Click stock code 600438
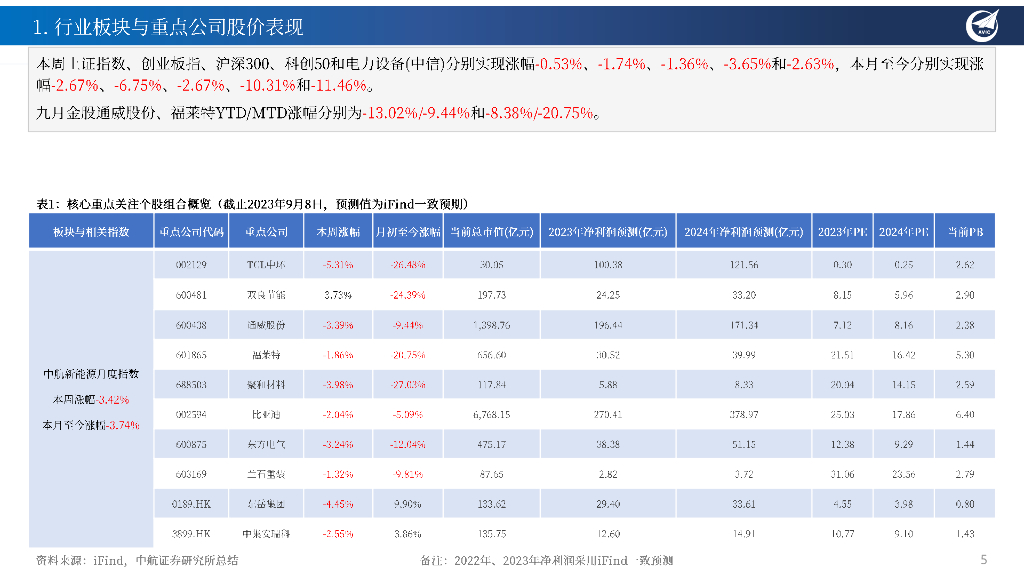 click(191, 325)
